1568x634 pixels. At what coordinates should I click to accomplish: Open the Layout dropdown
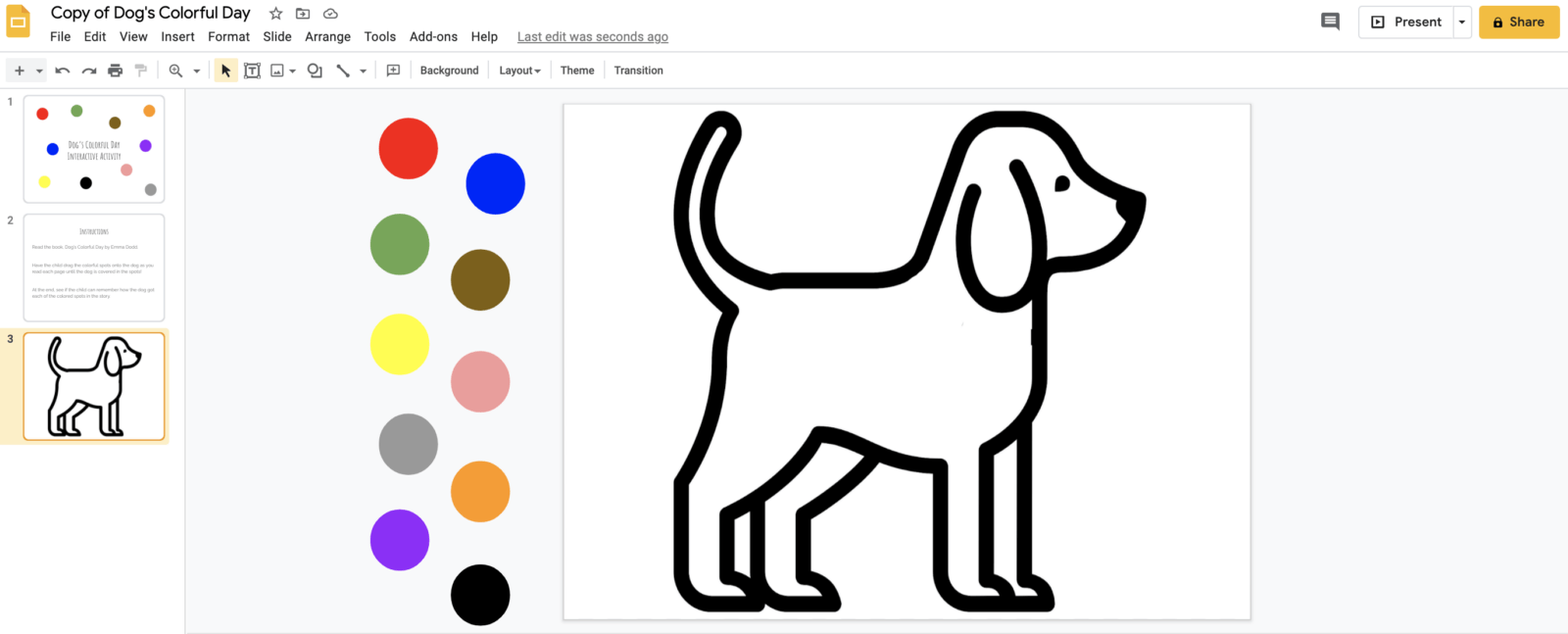coord(519,71)
